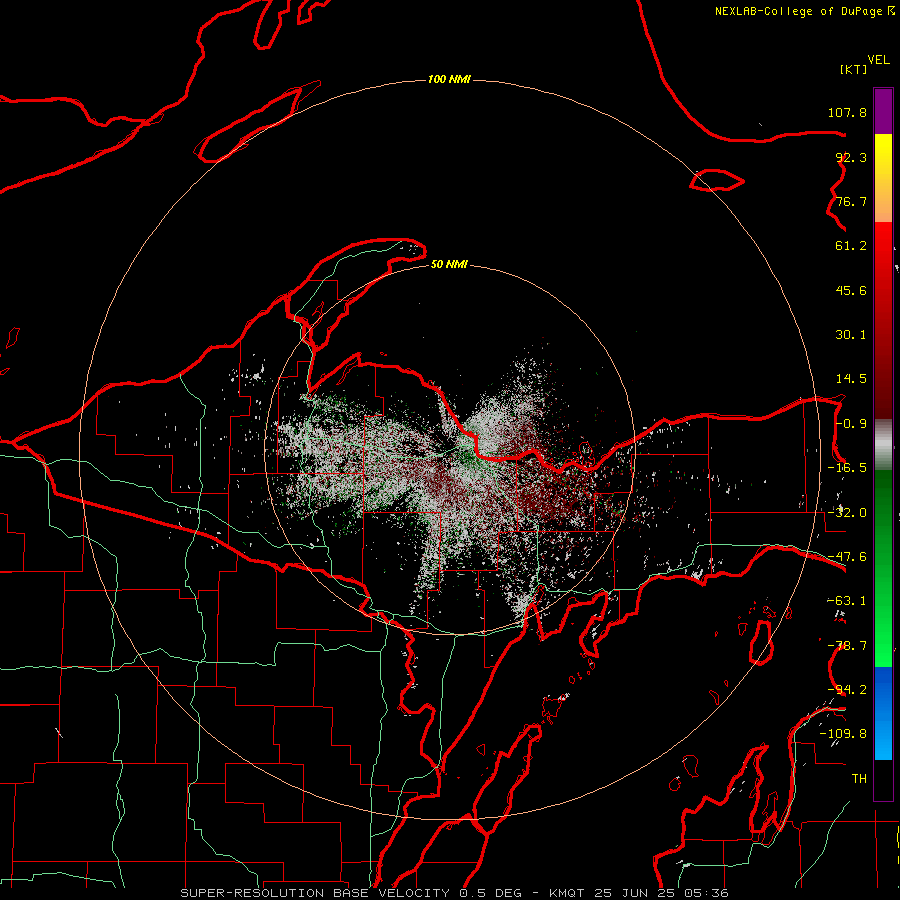The width and height of the screenshot is (900, 900).
Task: Click the 50 NMI range ring label
Action: click(449, 264)
